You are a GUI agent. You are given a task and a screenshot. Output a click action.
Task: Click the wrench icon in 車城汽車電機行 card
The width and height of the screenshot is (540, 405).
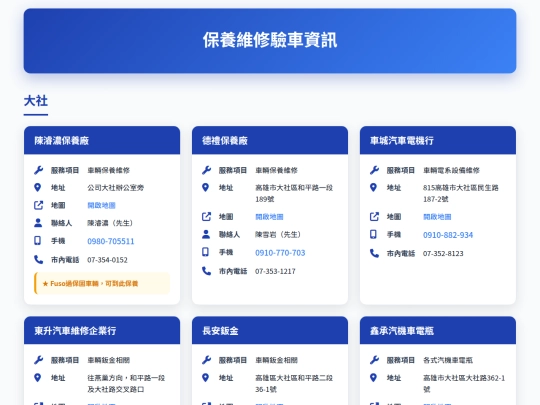point(374,170)
